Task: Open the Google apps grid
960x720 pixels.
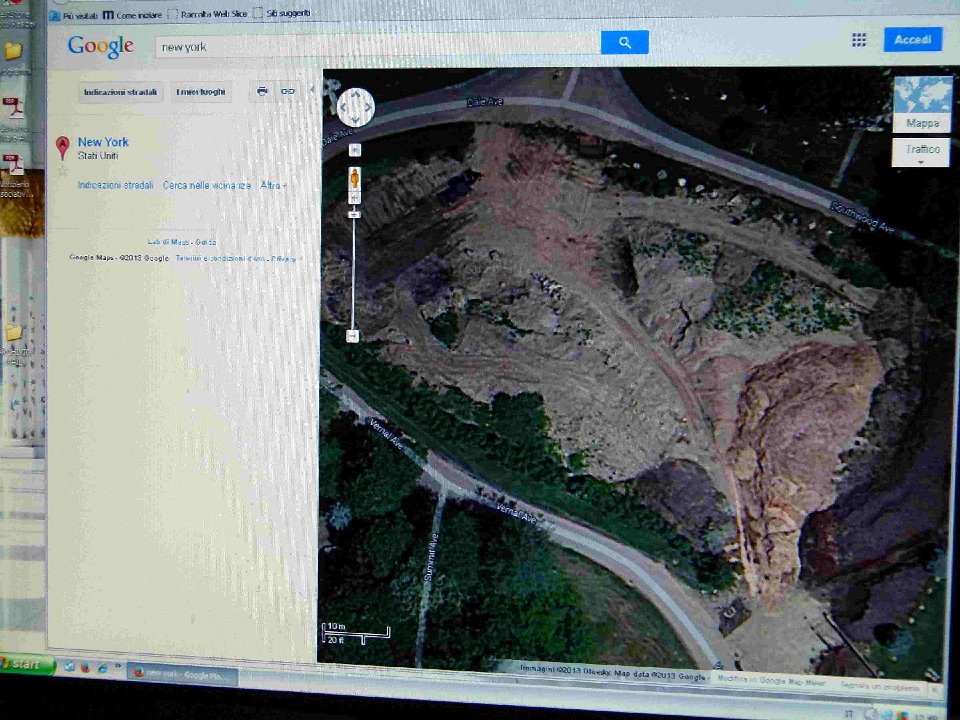Action: click(859, 40)
